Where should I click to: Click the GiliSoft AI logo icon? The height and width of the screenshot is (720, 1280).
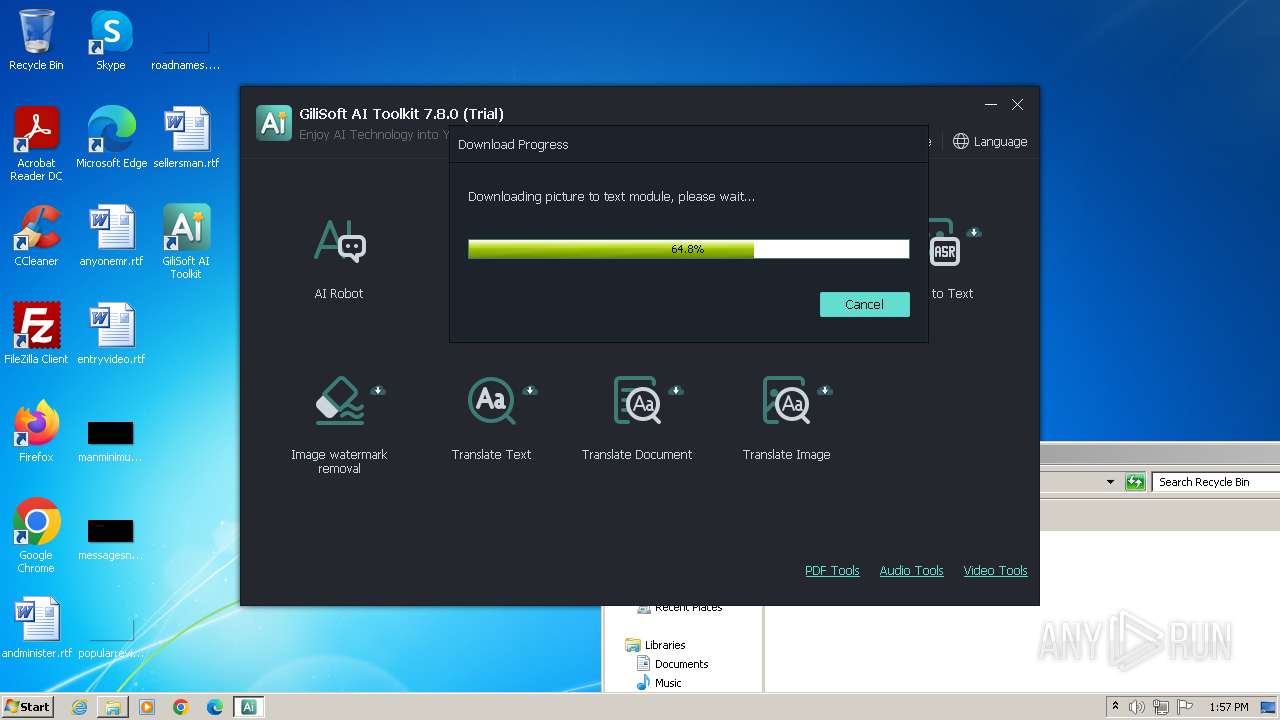[273, 122]
